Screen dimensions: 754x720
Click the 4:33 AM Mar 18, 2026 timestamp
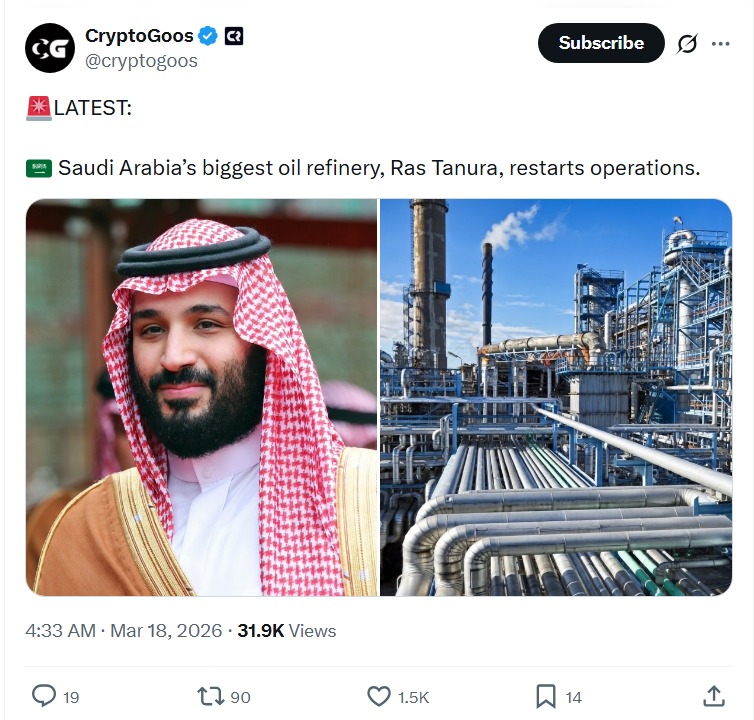(124, 631)
